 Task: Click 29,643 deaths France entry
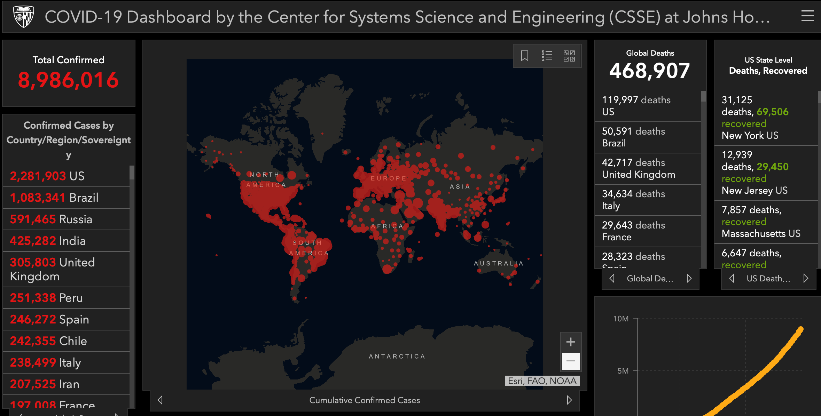tap(647, 231)
